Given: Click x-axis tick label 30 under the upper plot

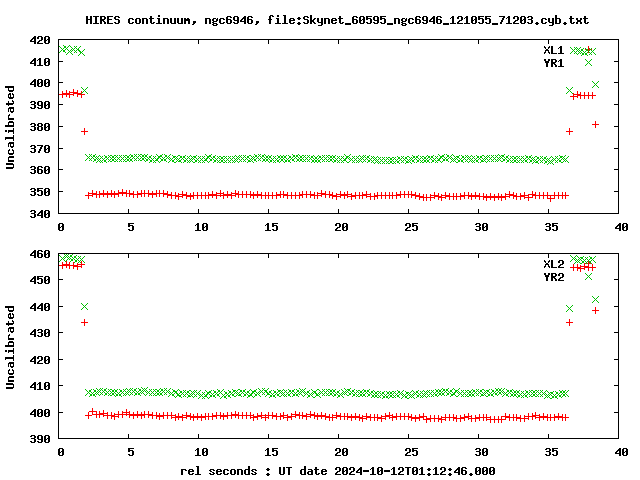Looking at the screenshot, I should pyautogui.click(x=482, y=227).
